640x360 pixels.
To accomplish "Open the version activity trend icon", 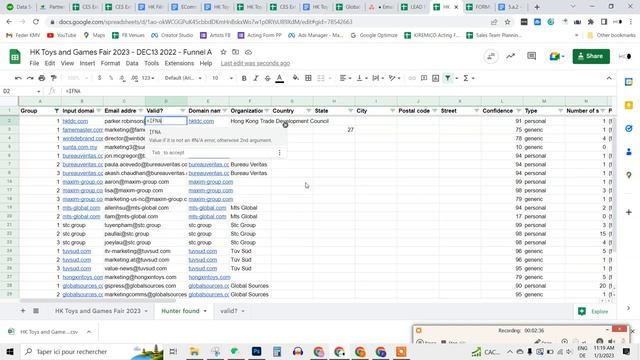I will (x=511, y=56).
